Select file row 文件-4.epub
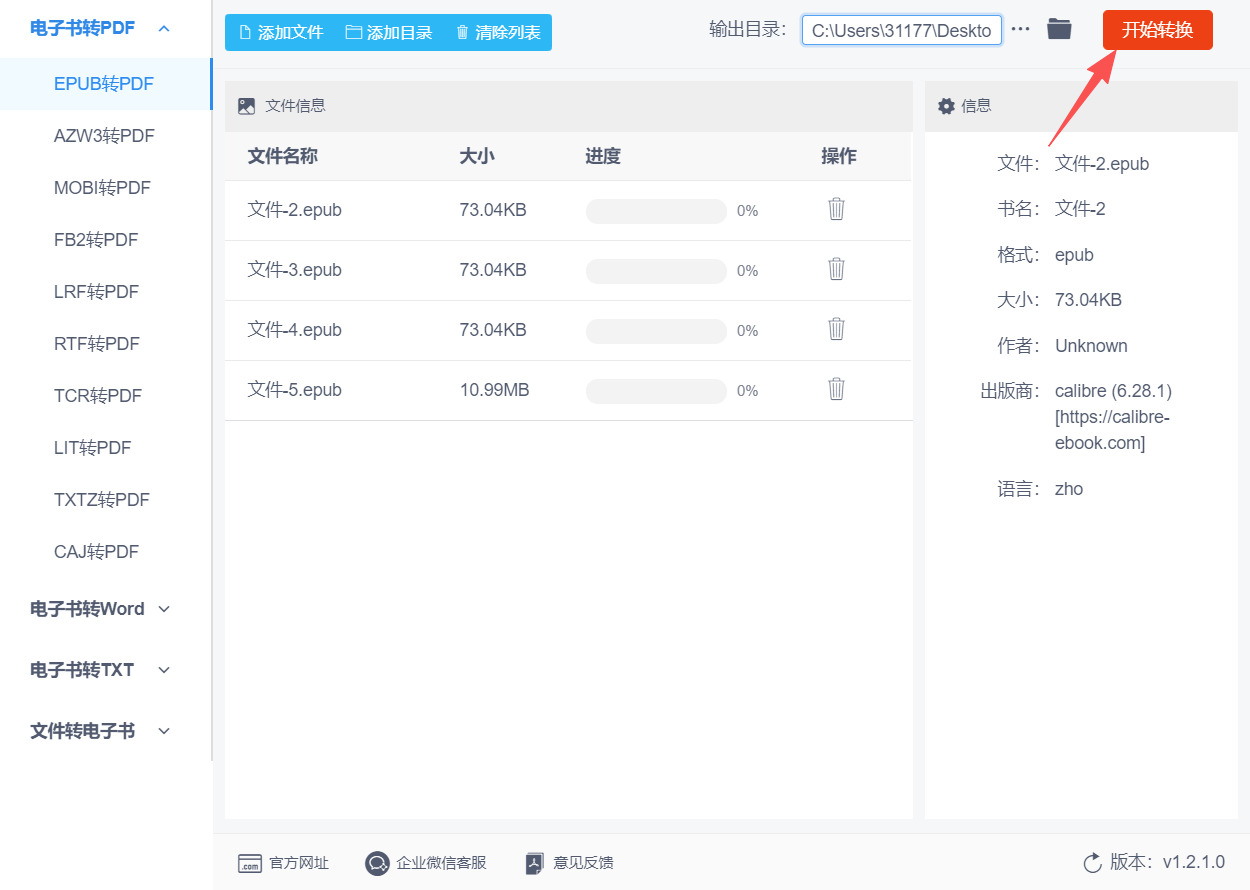 (x=568, y=331)
